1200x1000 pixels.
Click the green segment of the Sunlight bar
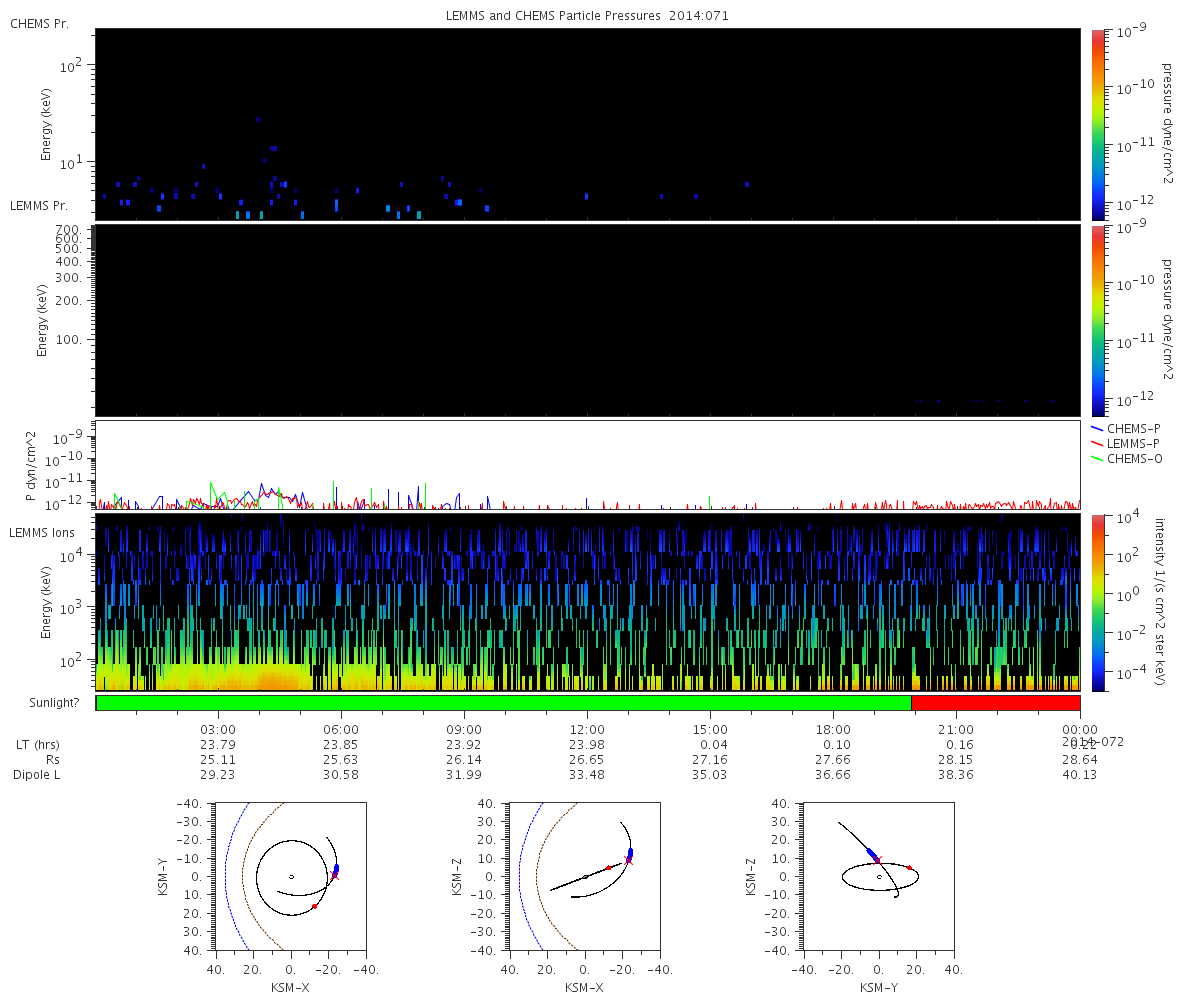click(503, 702)
